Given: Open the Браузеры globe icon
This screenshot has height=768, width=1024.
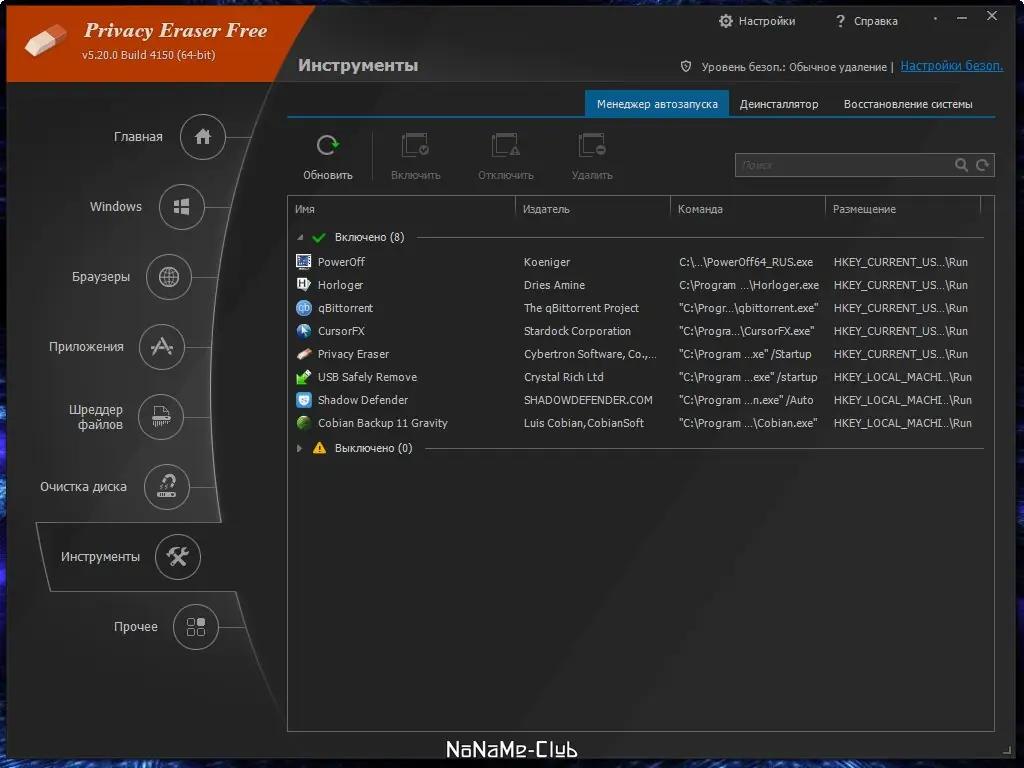Looking at the screenshot, I should coord(171,277).
